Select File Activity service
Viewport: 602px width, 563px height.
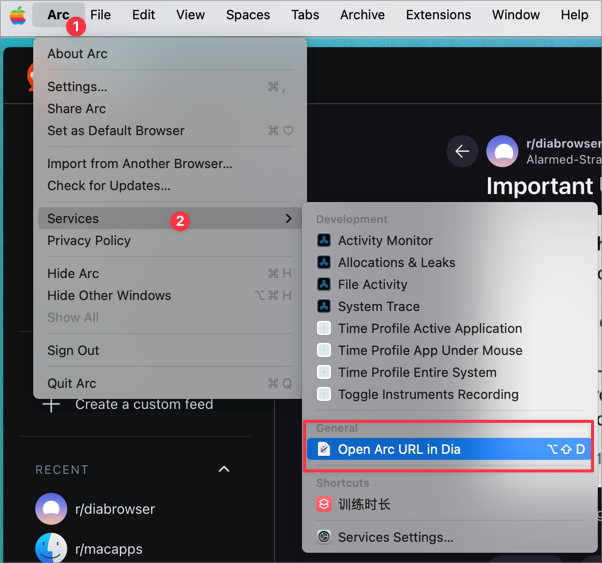pos(449,284)
